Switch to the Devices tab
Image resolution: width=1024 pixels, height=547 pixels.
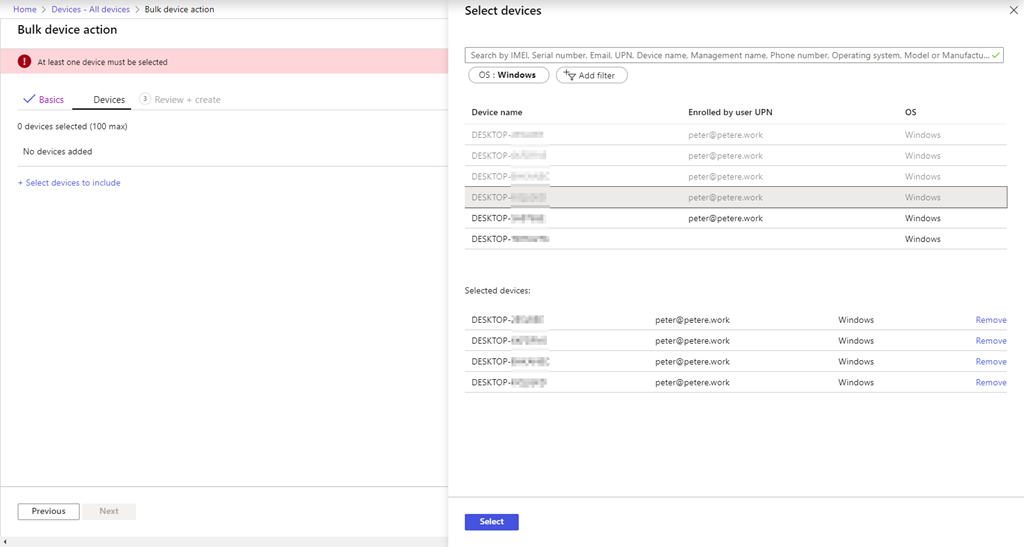coord(109,100)
